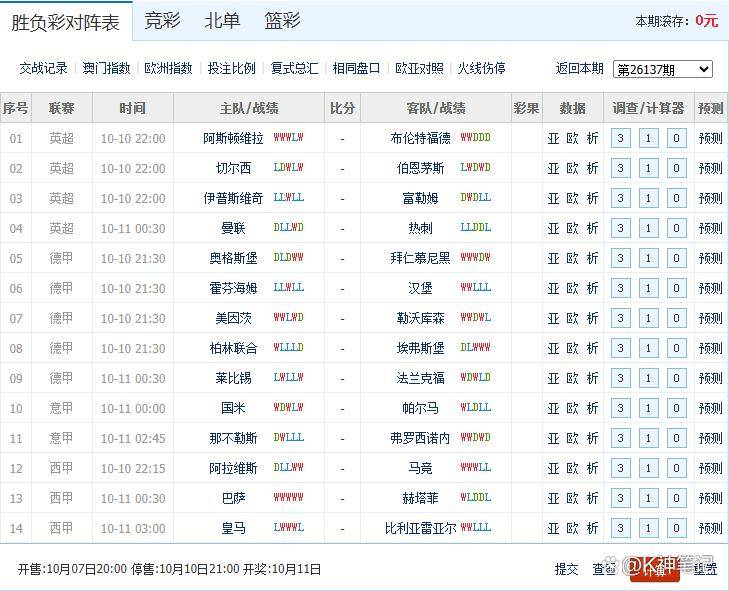Click 马竞 team name
The width and height of the screenshot is (729, 591).
(x=420, y=468)
